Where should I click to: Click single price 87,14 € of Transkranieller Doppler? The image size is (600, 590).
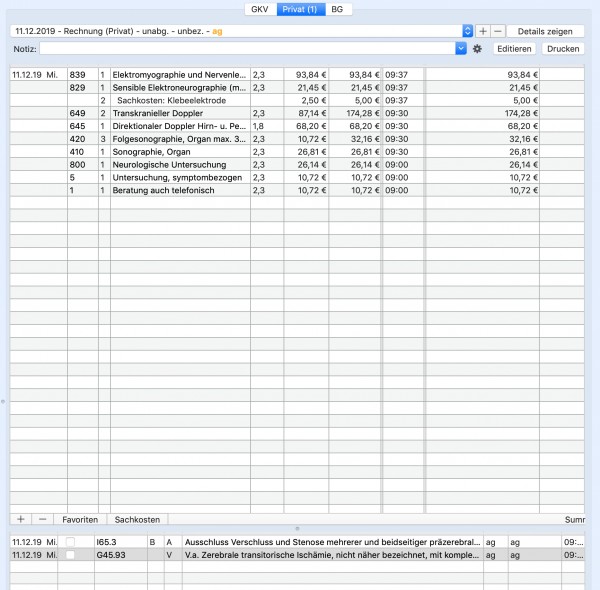click(311, 113)
